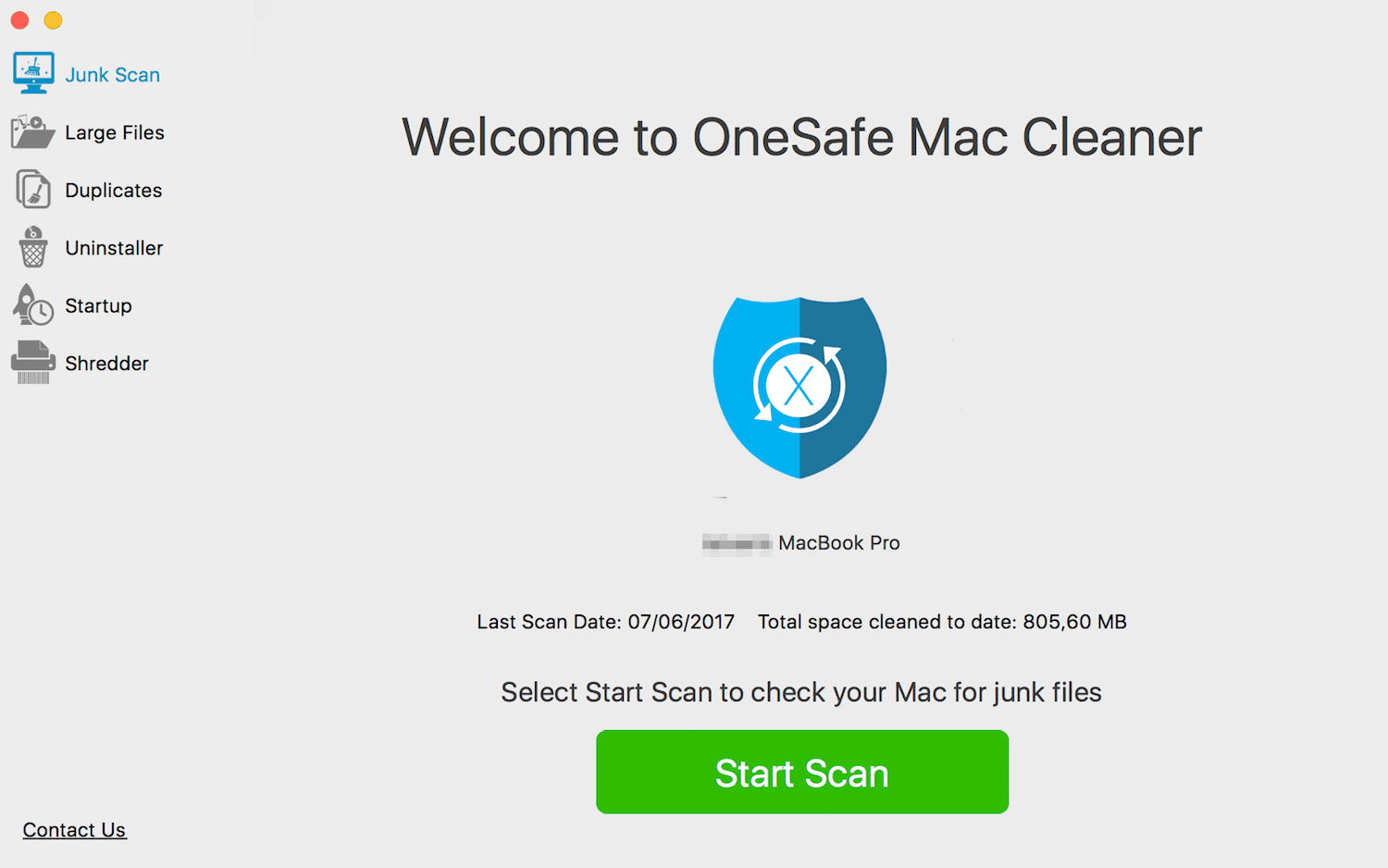
Task: Select the Junk Scan tool icon
Action: [33, 72]
